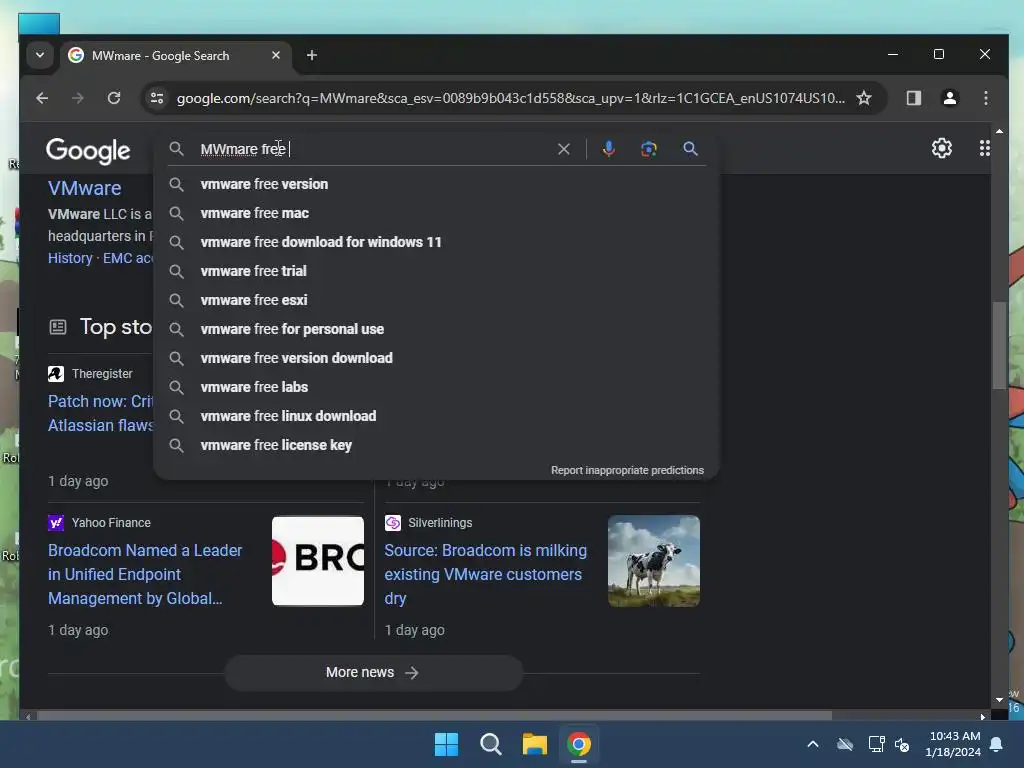Close the MWmare Google Search tab
Viewport: 1024px width, 768px height.
point(276,56)
